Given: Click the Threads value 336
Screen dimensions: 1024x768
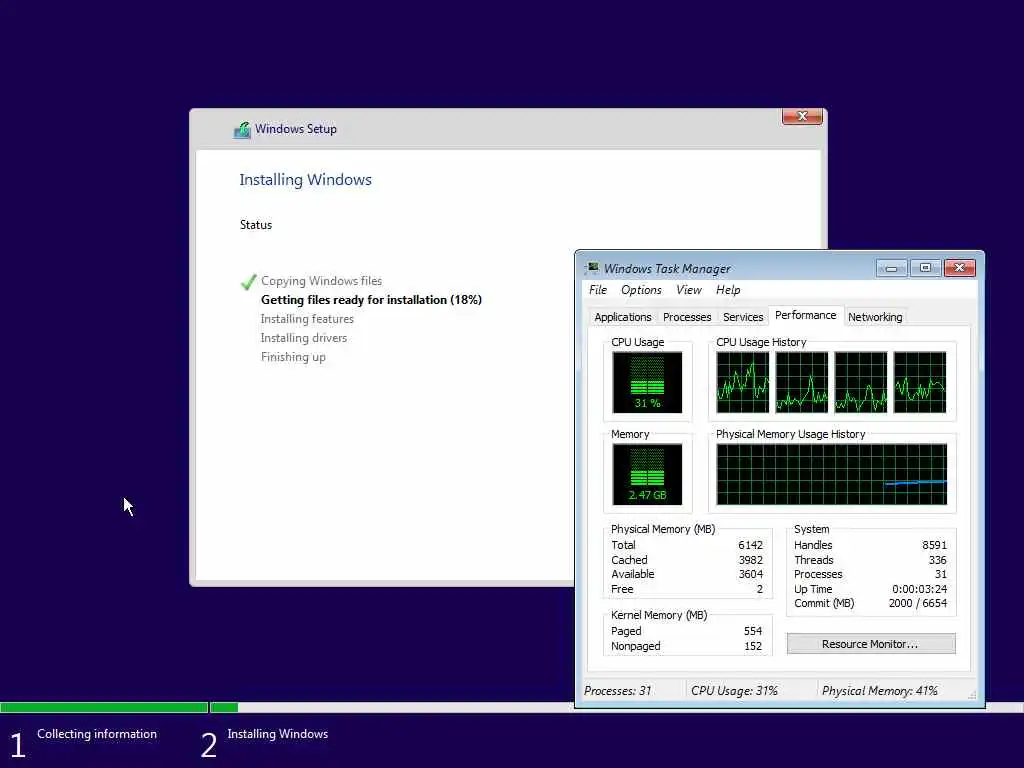Looking at the screenshot, I should [x=938, y=560].
